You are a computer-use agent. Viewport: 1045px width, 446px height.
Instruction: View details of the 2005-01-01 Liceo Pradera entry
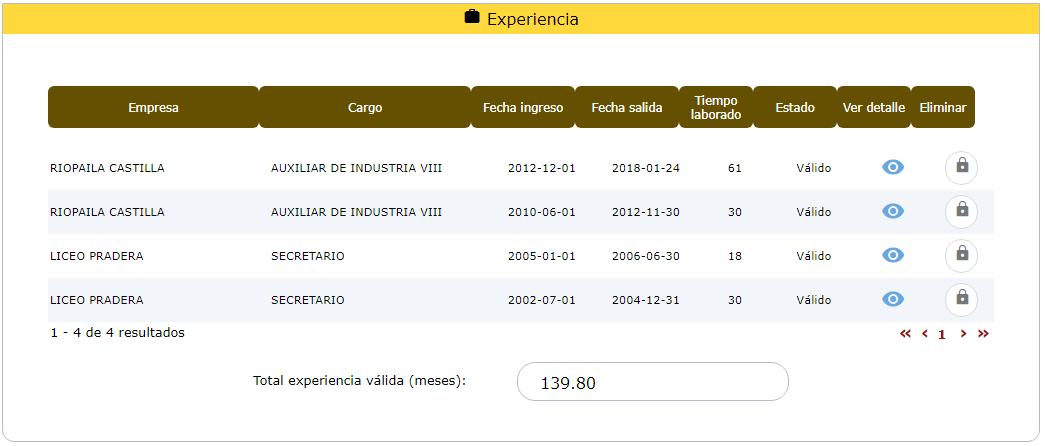click(893, 255)
